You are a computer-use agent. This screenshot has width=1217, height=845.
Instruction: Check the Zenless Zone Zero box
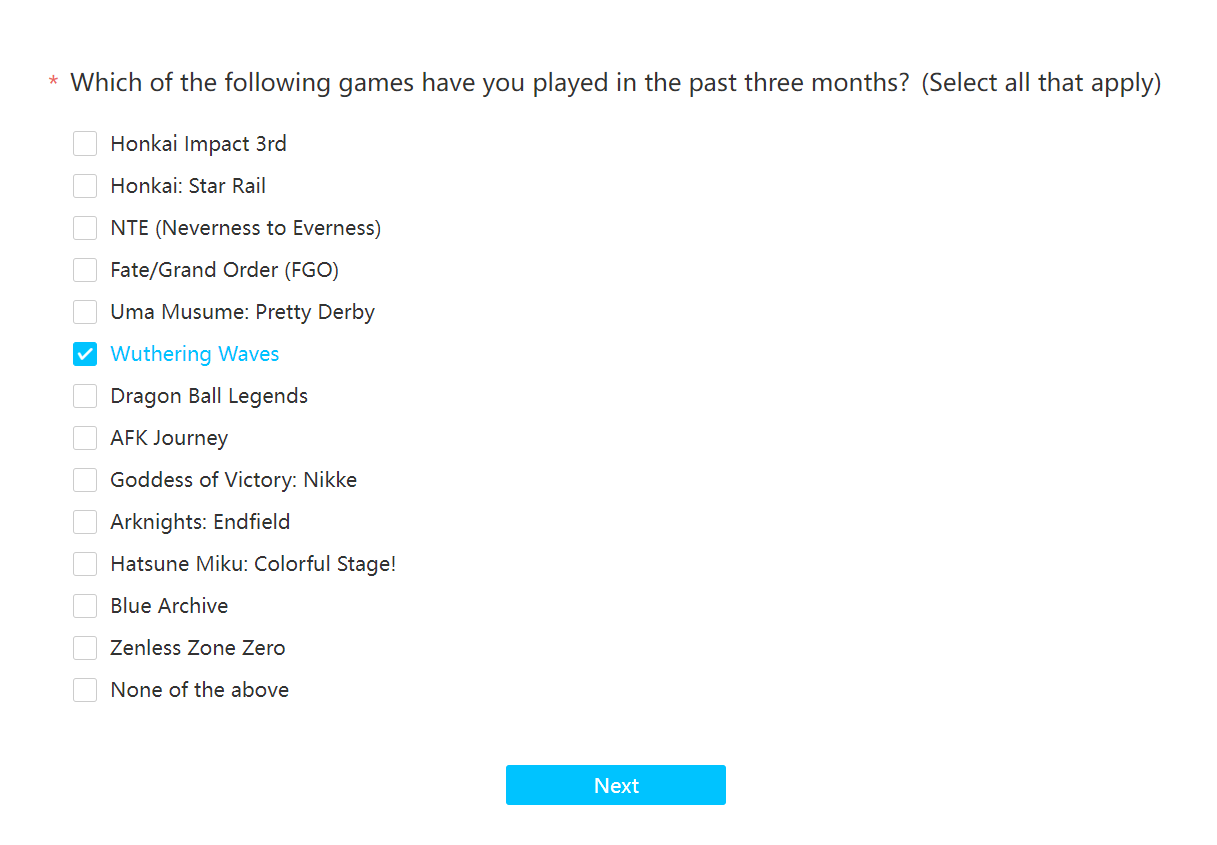[x=85, y=648]
